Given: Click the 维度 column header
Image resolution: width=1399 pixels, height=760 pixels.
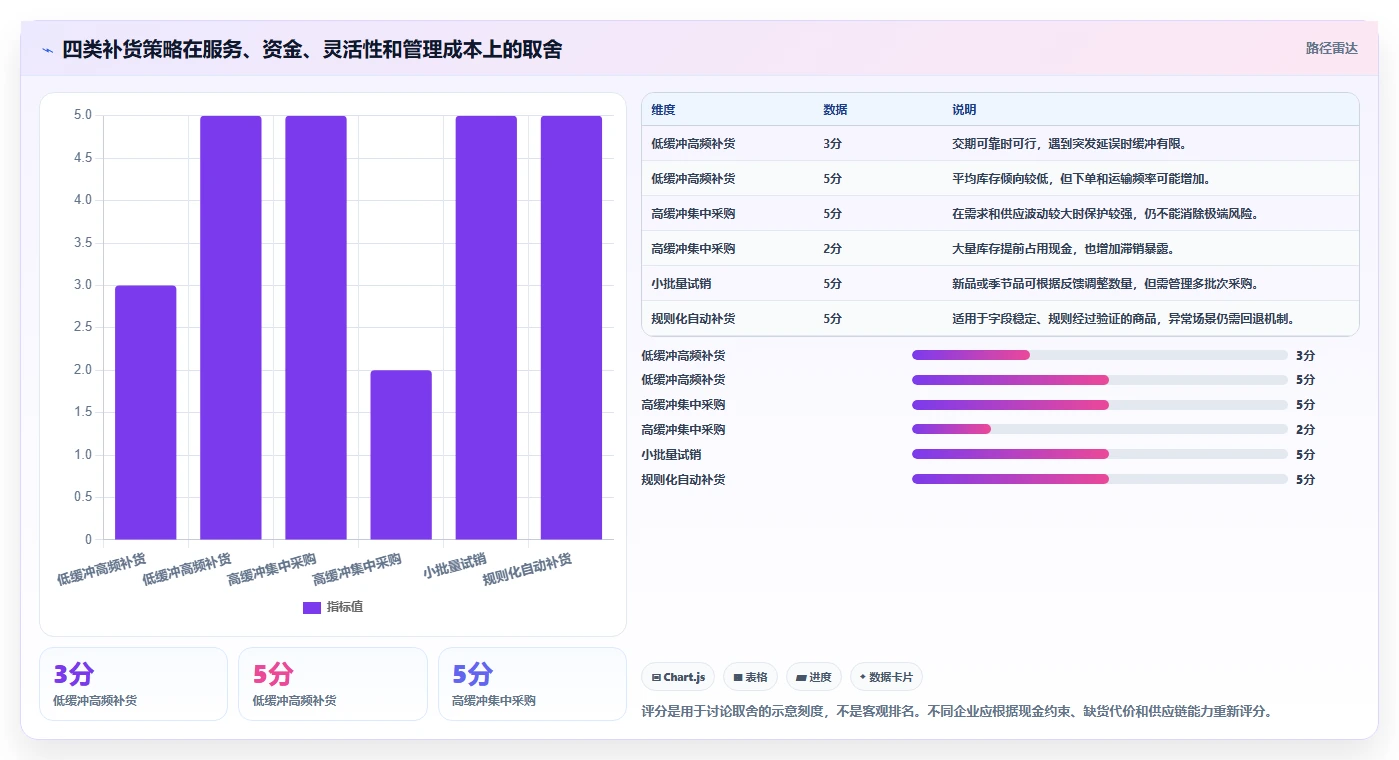Looking at the screenshot, I should point(663,110).
